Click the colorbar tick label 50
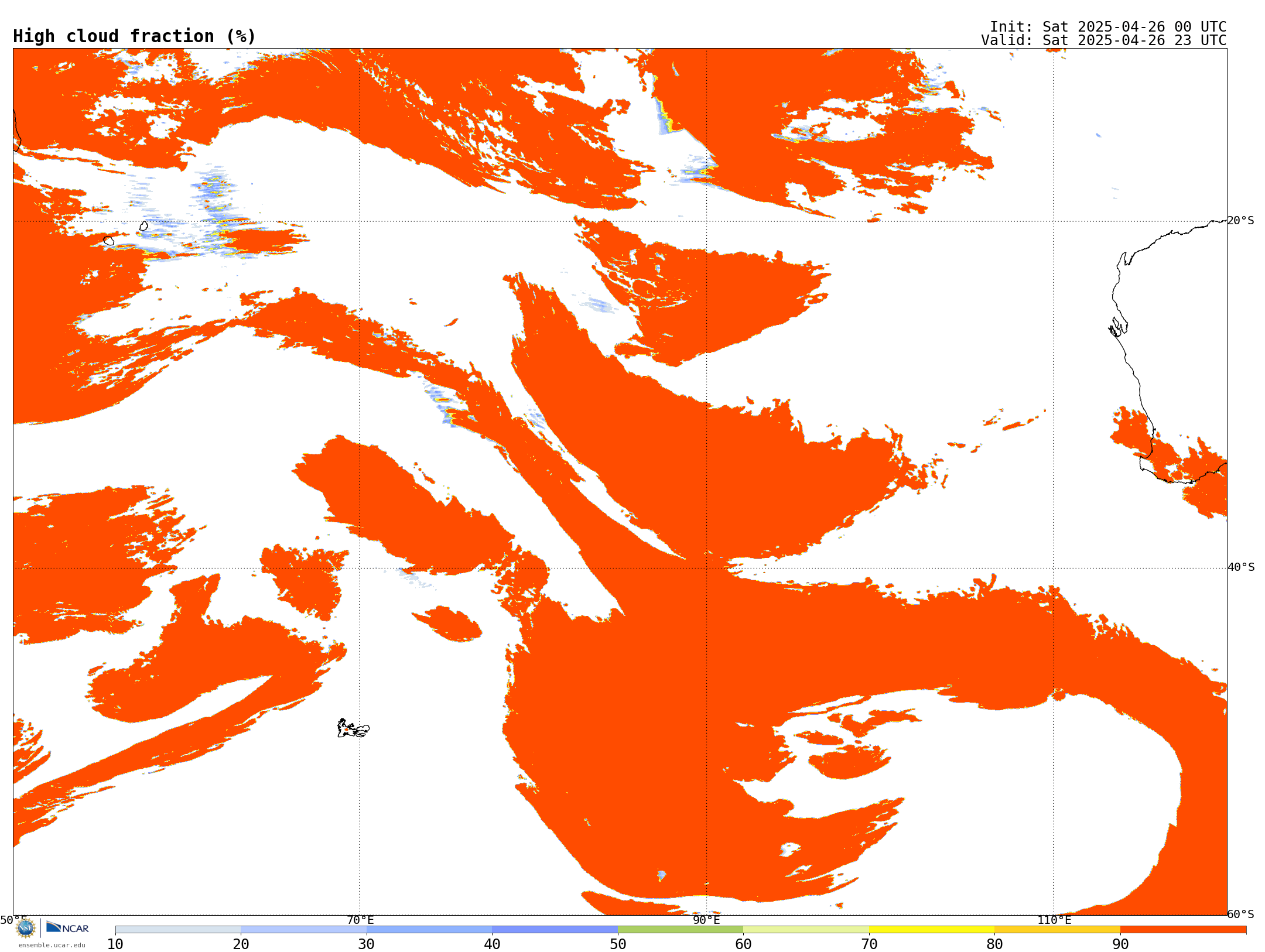 point(618,944)
